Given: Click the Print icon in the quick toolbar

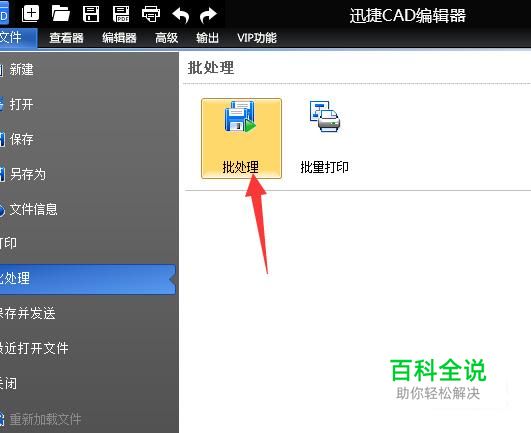Looking at the screenshot, I should [151, 14].
